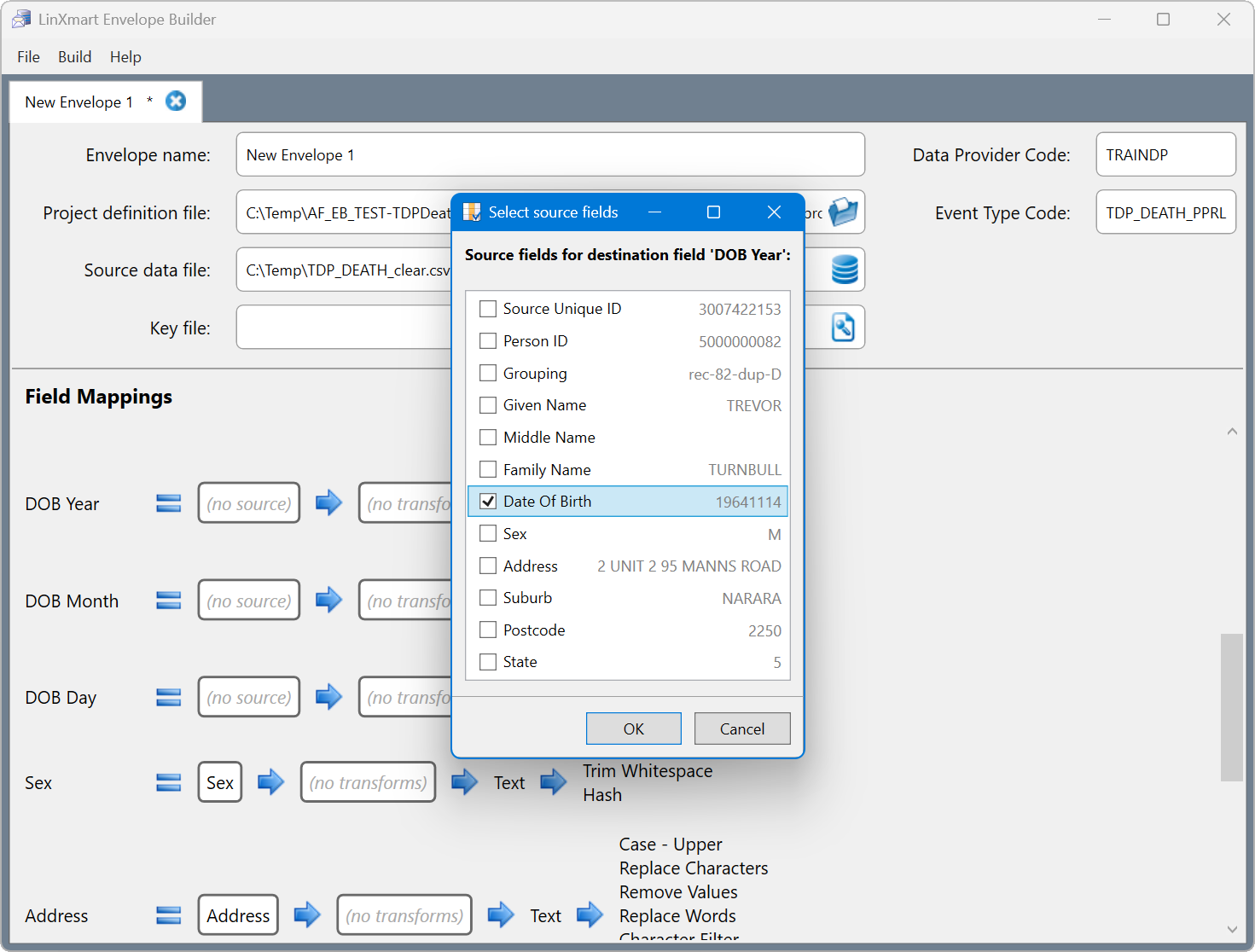Click the blue arrow before Text in the Sex row
1255x952 pixels.
[465, 782]
